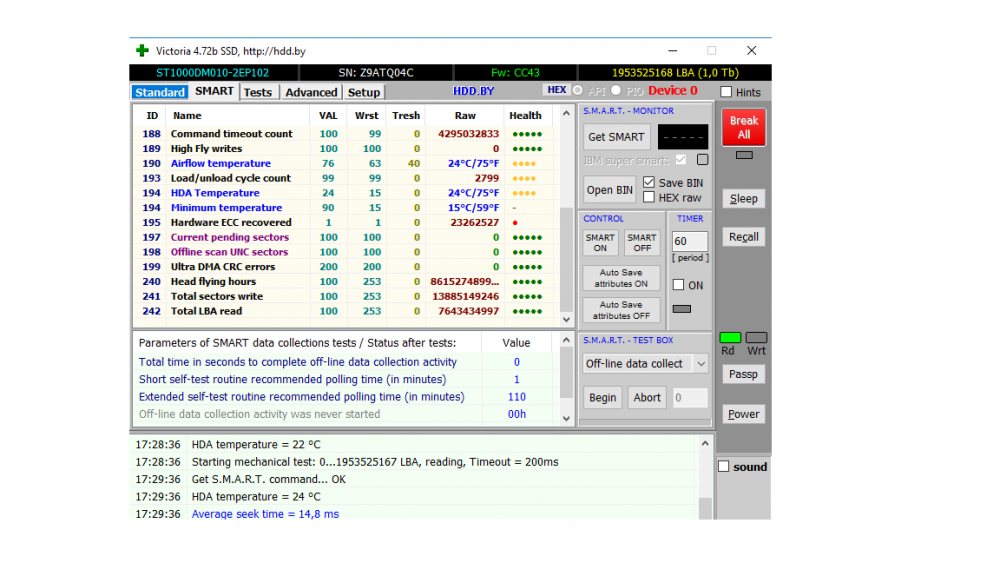
Task: Click the red Break All button
Action: click(x=743, y=127)
